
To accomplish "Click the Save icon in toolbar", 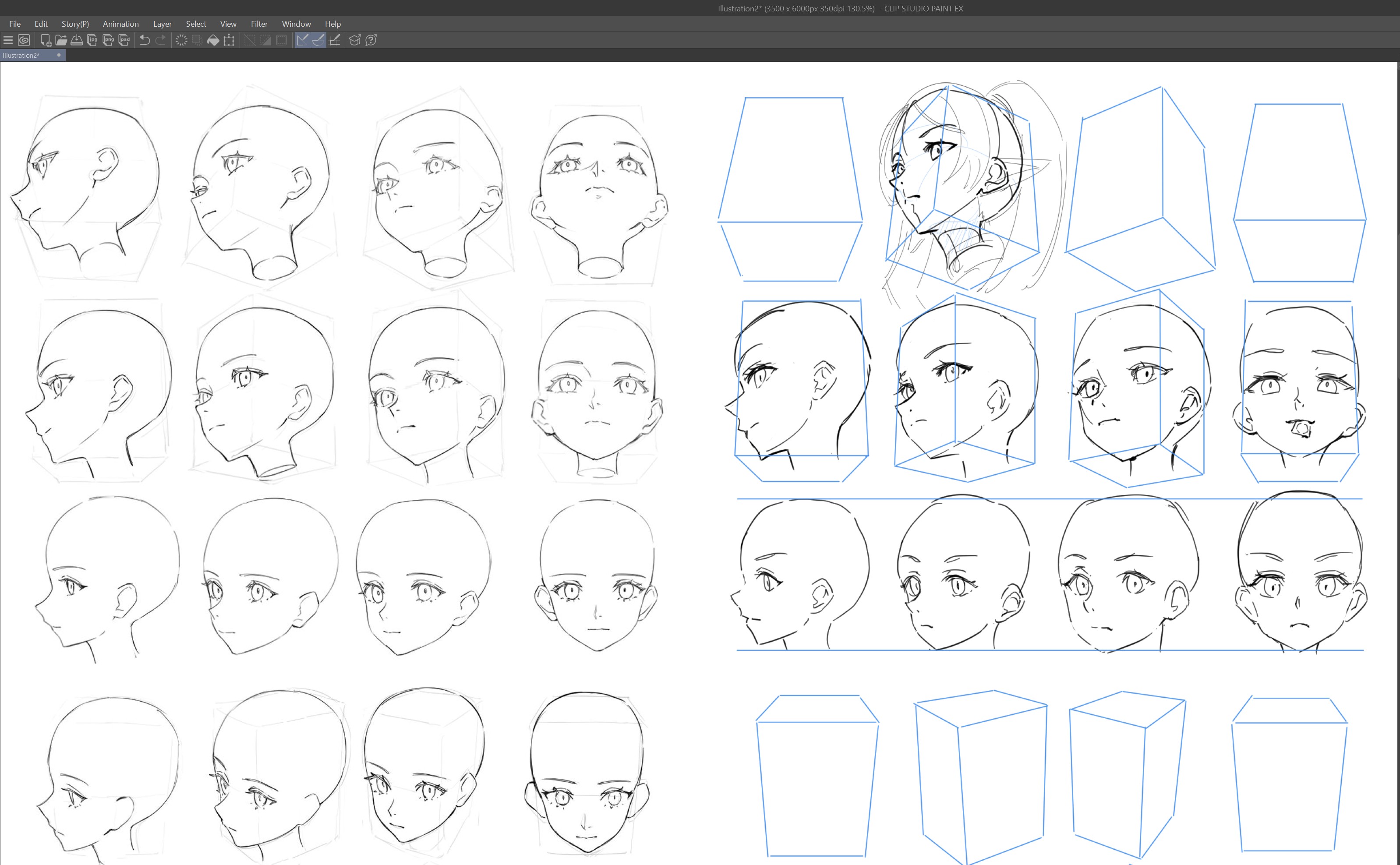I will click(x=77, y=40).
